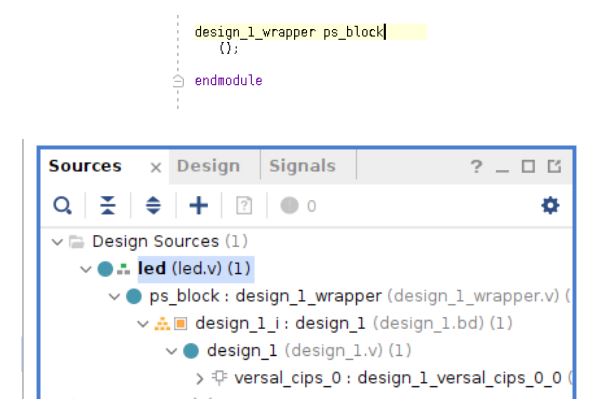Switch to the Design tab
Screen dimensions: 594x418
208,166
